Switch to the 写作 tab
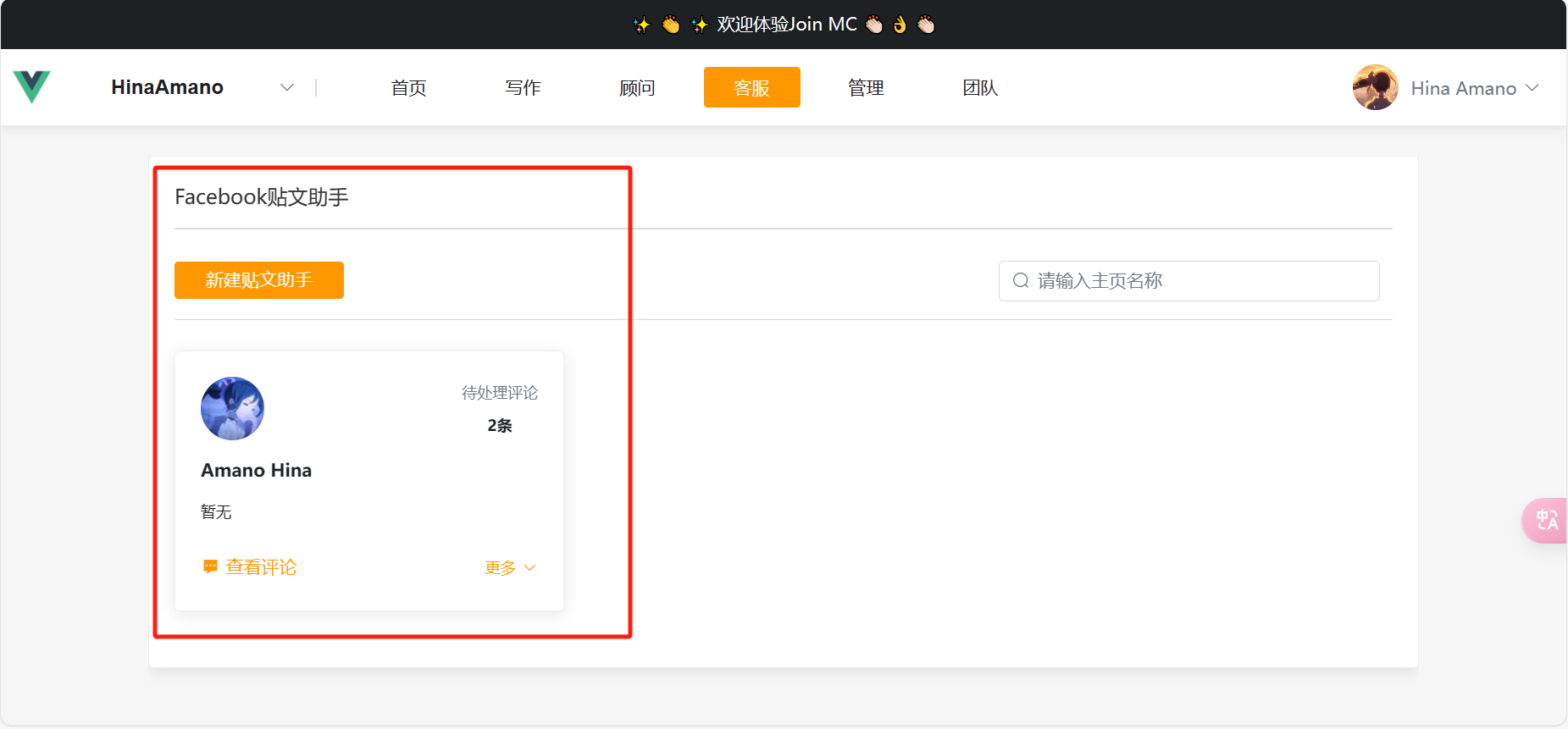1568x729 pixels. click(x=523, y=88)
